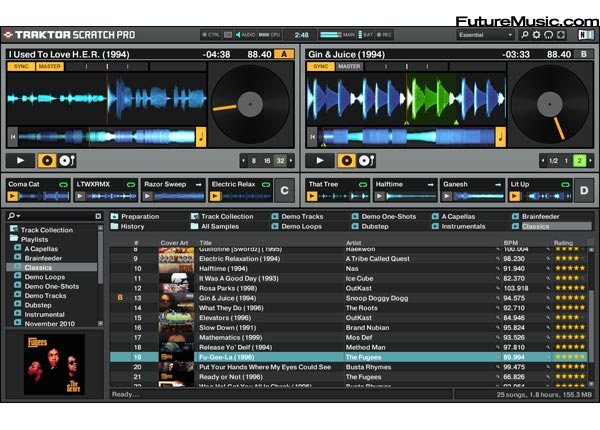This screenshot has width=600, height=430.
Task: Sort track list by BPM column
Action: [x=510, y=243]
